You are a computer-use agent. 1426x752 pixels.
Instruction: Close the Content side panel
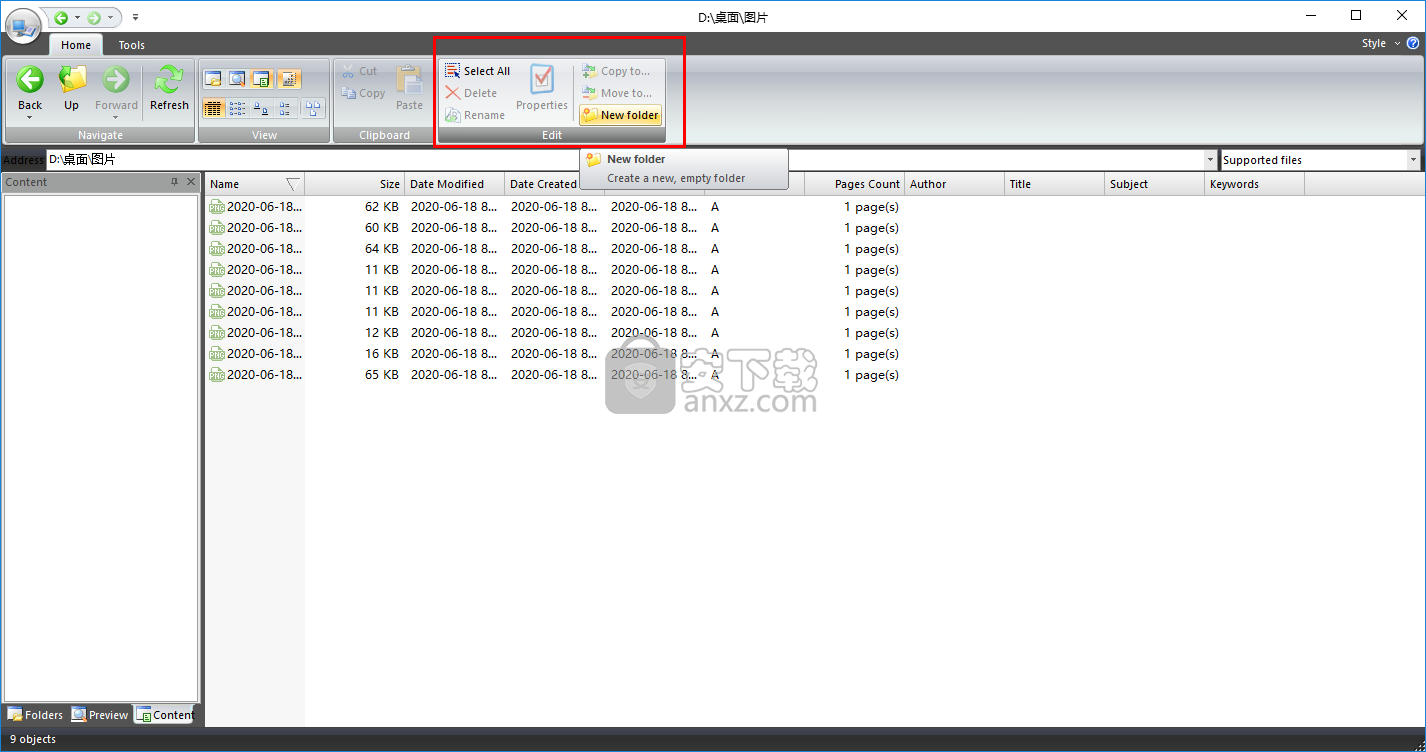[191, 182]
